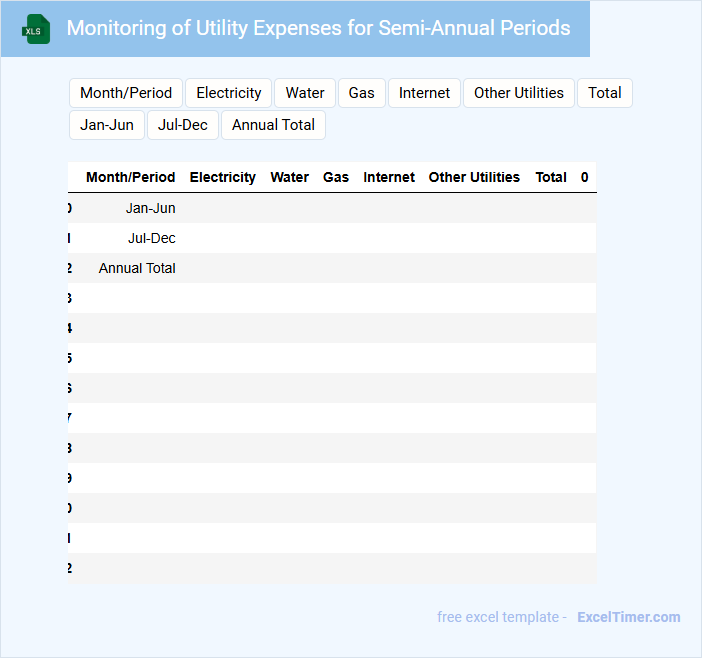
Task: Click the page title heading text
Action: 318,28
